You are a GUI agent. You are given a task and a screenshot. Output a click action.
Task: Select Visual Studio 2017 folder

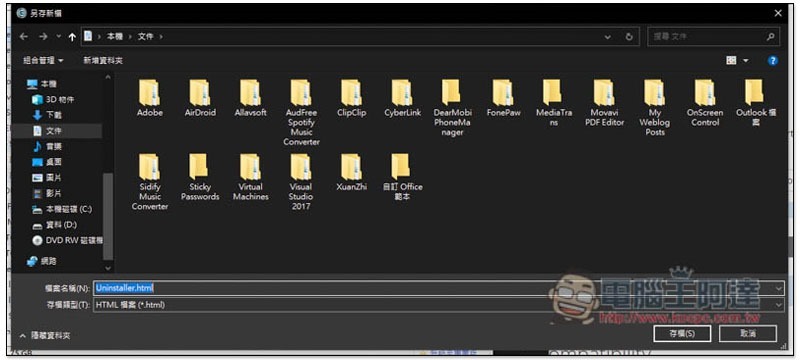[x=301, y=182]
